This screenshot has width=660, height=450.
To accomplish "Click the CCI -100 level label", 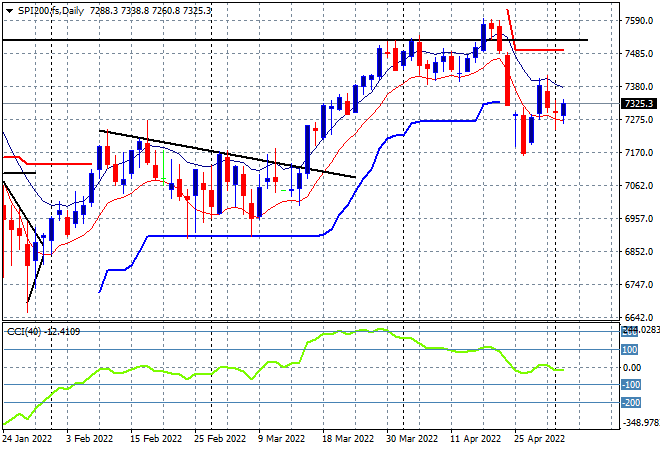I will point(631,385).
